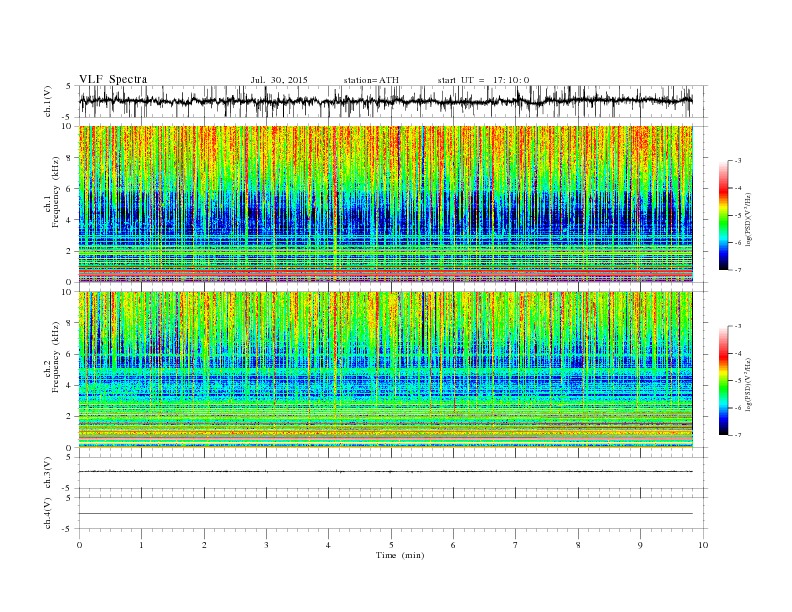Click the "ch.1(V)" waveform axis label
The image size is (792, 612).
point(48,101)
